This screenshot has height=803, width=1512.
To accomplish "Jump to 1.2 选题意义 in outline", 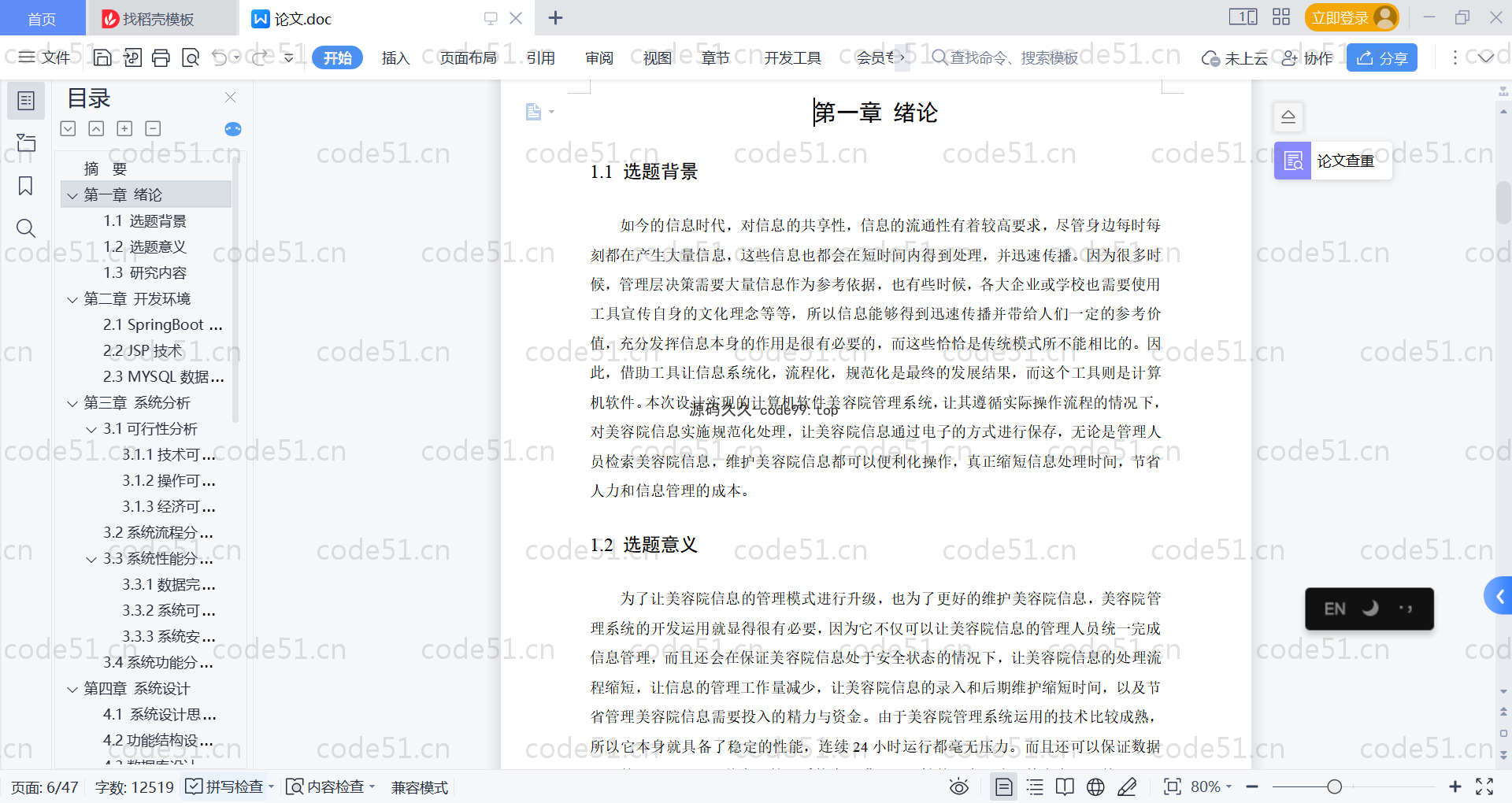I will 145,247.
